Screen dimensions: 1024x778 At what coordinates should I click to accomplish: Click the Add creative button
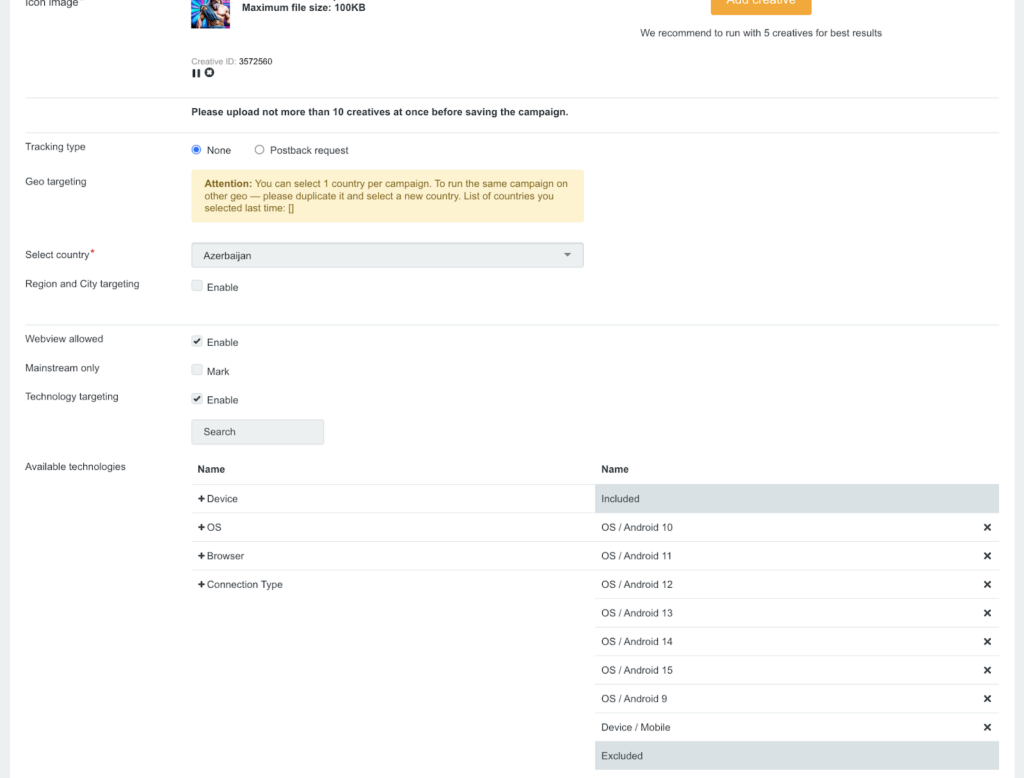click(761, 4)
